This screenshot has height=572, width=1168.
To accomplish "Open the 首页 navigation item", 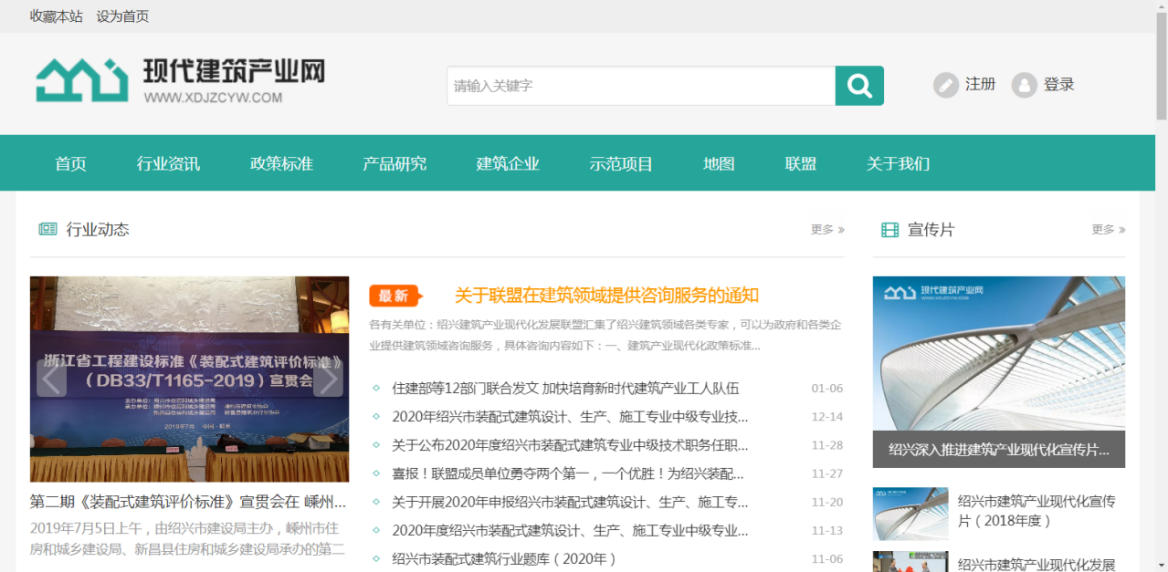I will pos(71,164).
